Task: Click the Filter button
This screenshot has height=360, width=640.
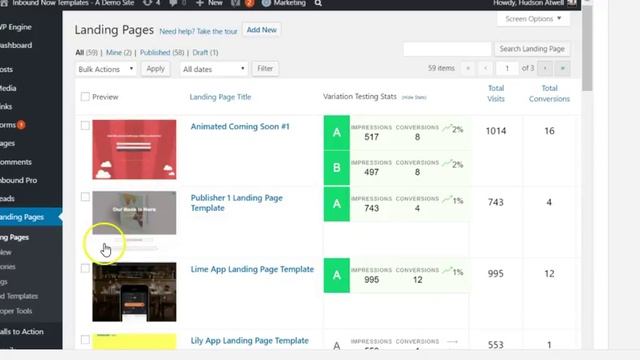Action: click(x=265, y=69)
